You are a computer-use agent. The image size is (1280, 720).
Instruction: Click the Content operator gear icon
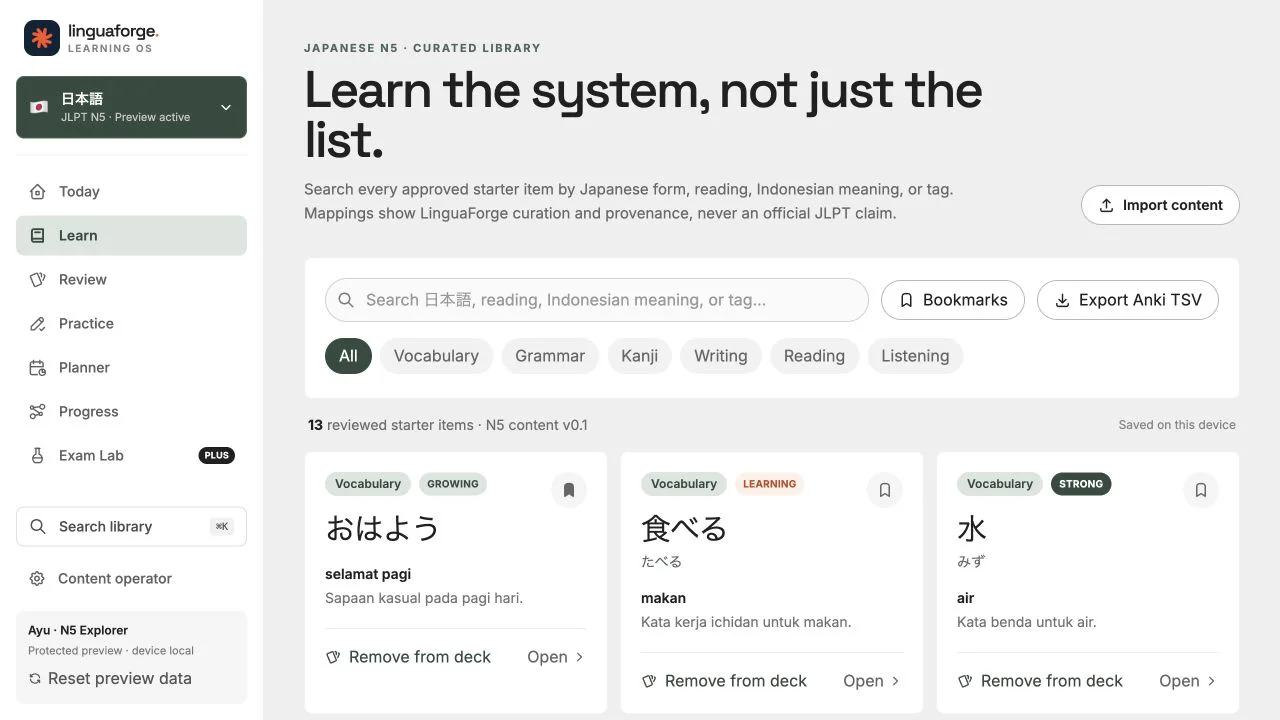pyautogui.click(x=37, y=578)
